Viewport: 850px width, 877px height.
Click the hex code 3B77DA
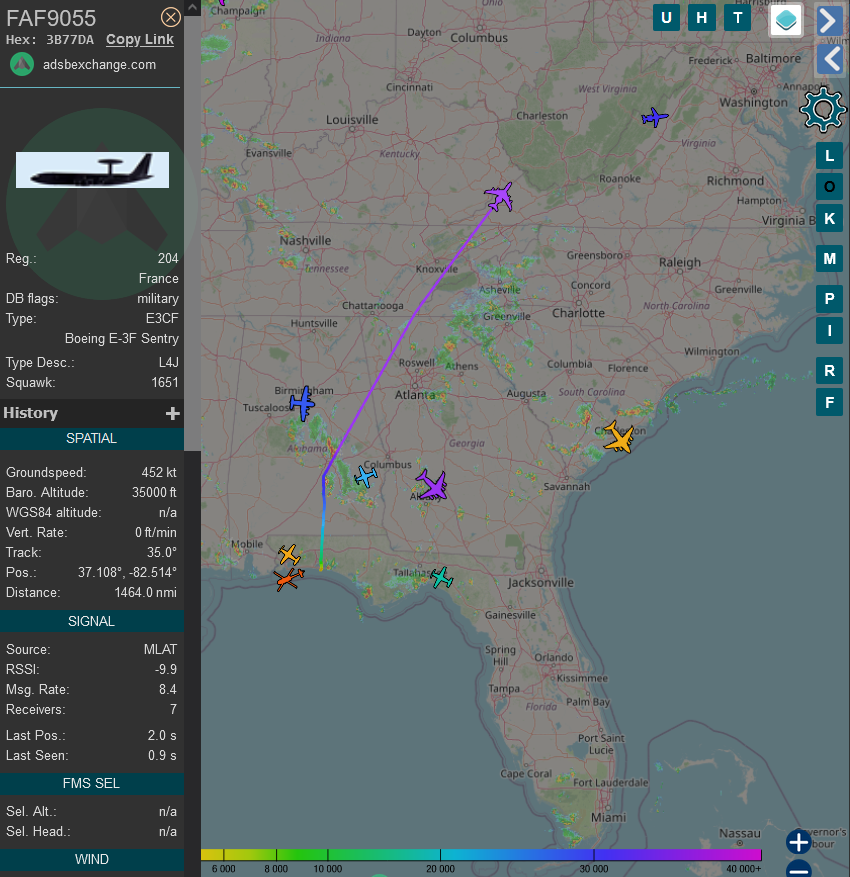[69, 40]
